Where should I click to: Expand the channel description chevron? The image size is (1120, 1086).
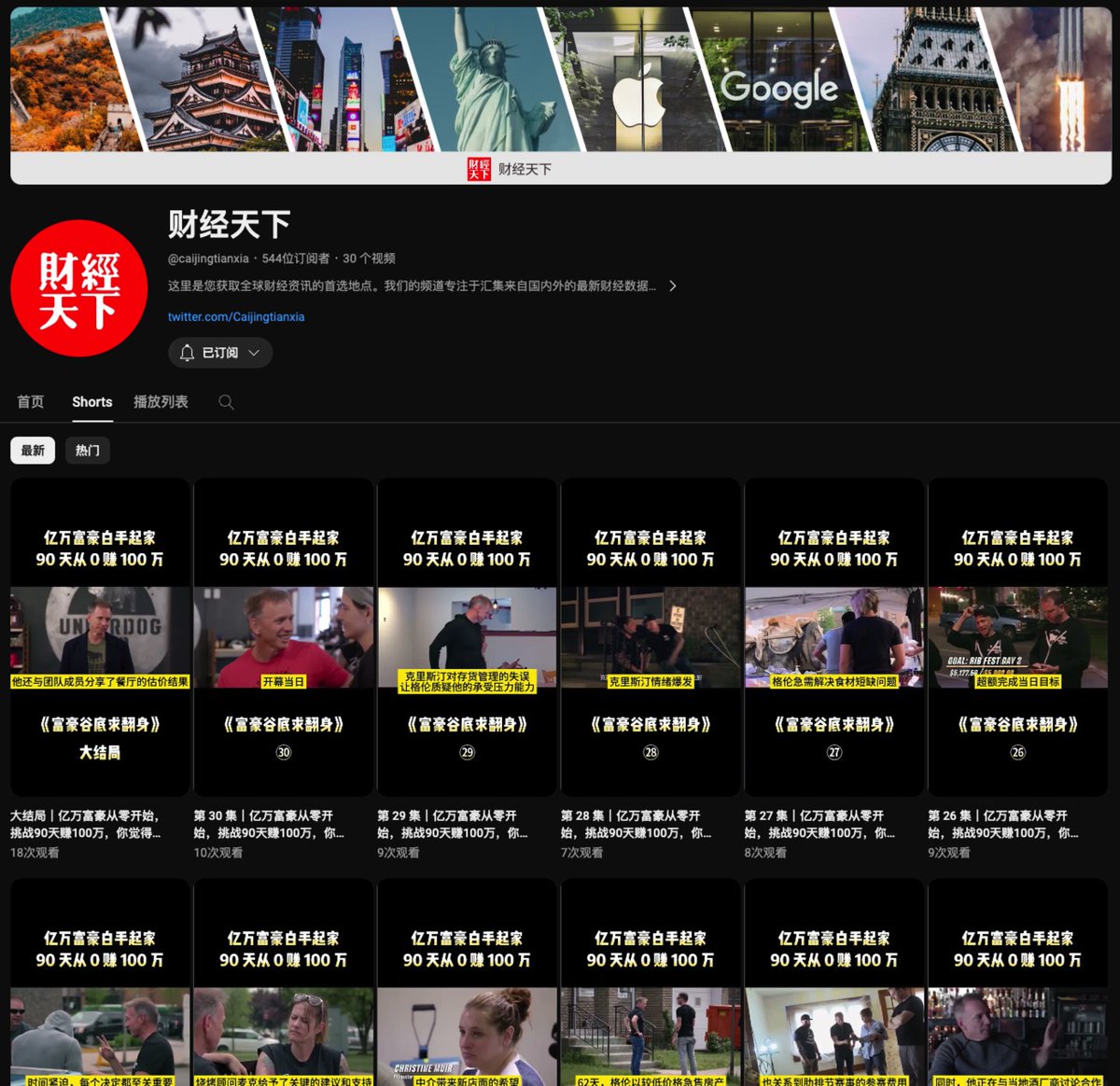click(672, 285)
